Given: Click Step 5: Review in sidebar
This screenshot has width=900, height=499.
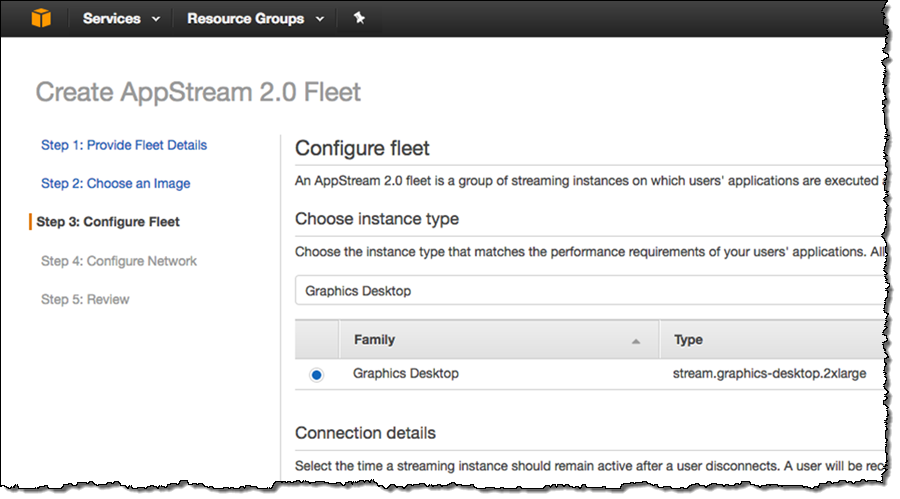Looking at the screenshot, I should [85, 299].
